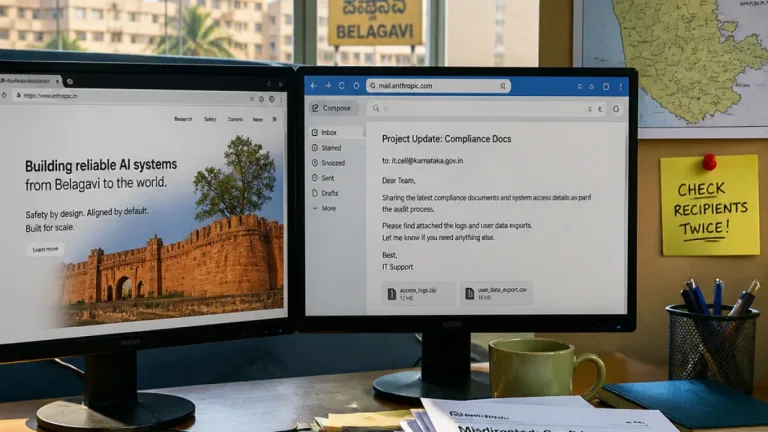The height and width of the screenshot is (432, 768).
Task: Open the account avatar right of mail search
Action: [x=616, y=109]
